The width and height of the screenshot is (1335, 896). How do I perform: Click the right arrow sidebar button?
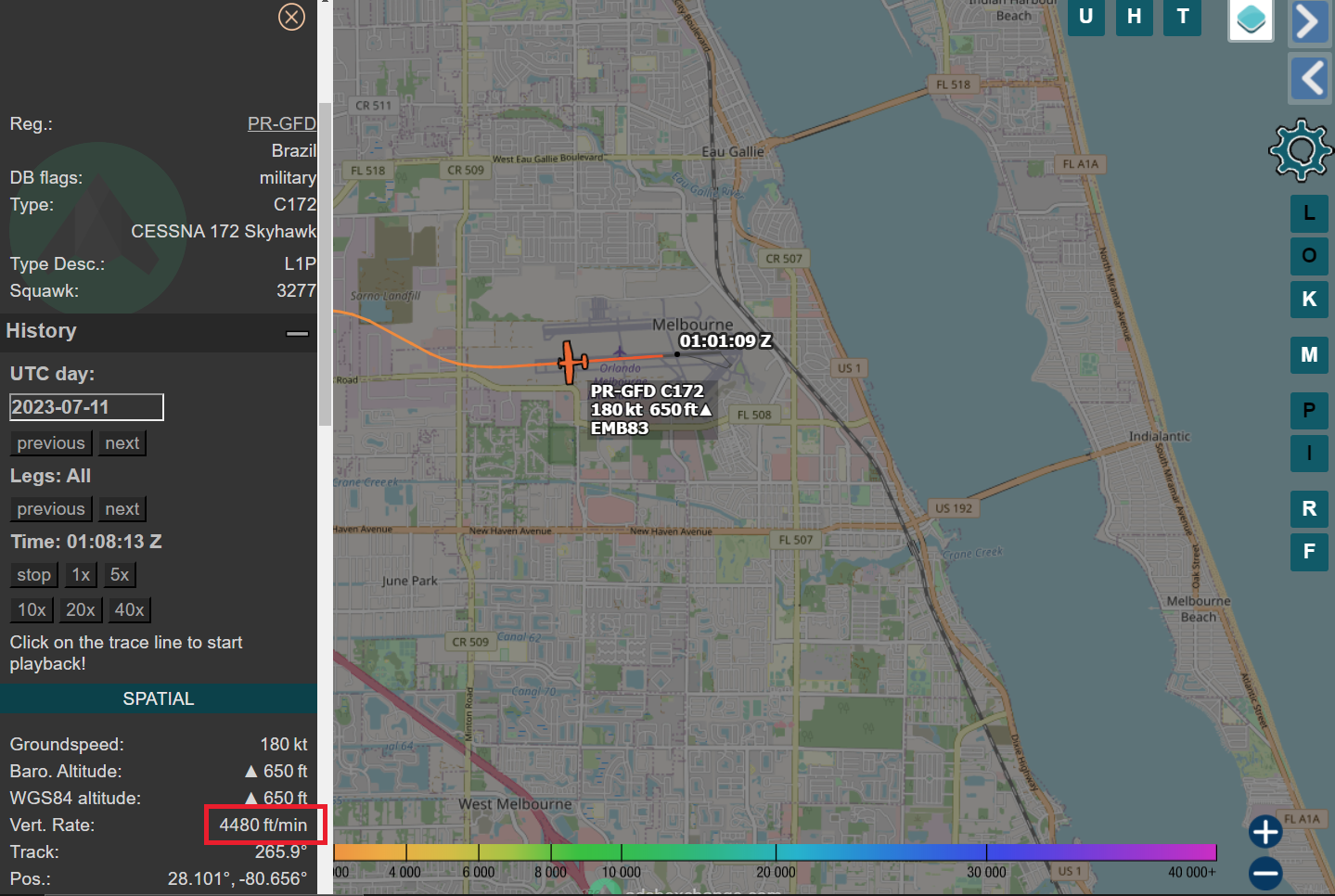coord(1309,22)
